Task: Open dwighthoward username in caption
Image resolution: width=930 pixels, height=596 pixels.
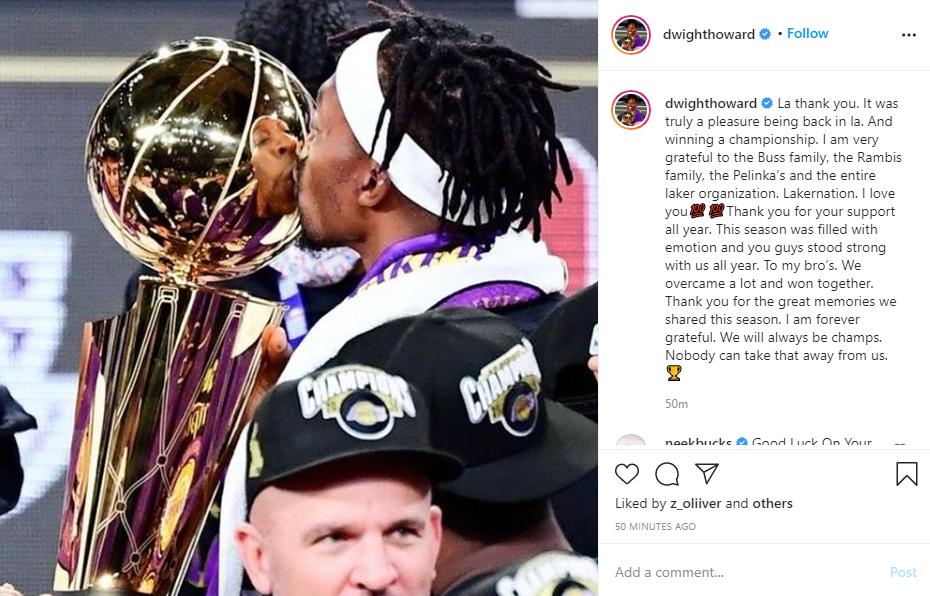Action: click(711, 103)
